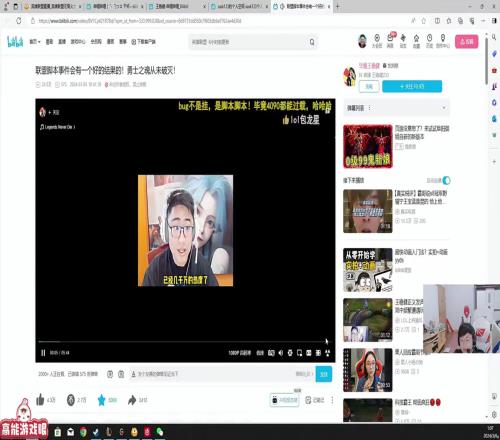Open the red 99 dragon lady thumbnail

point(368,146)
